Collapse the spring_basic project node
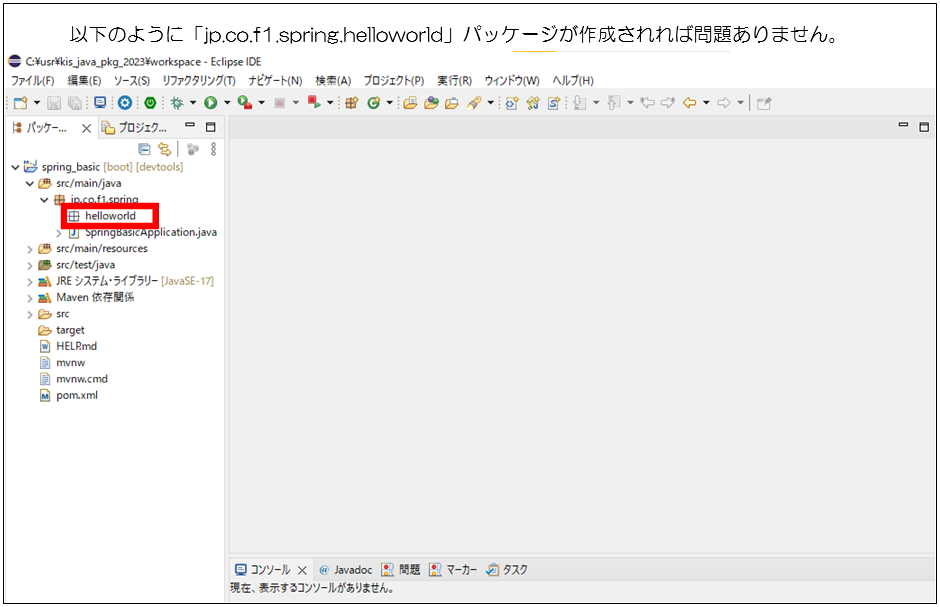The height and width of the screenshot is (607, 940). coord(15,167)
